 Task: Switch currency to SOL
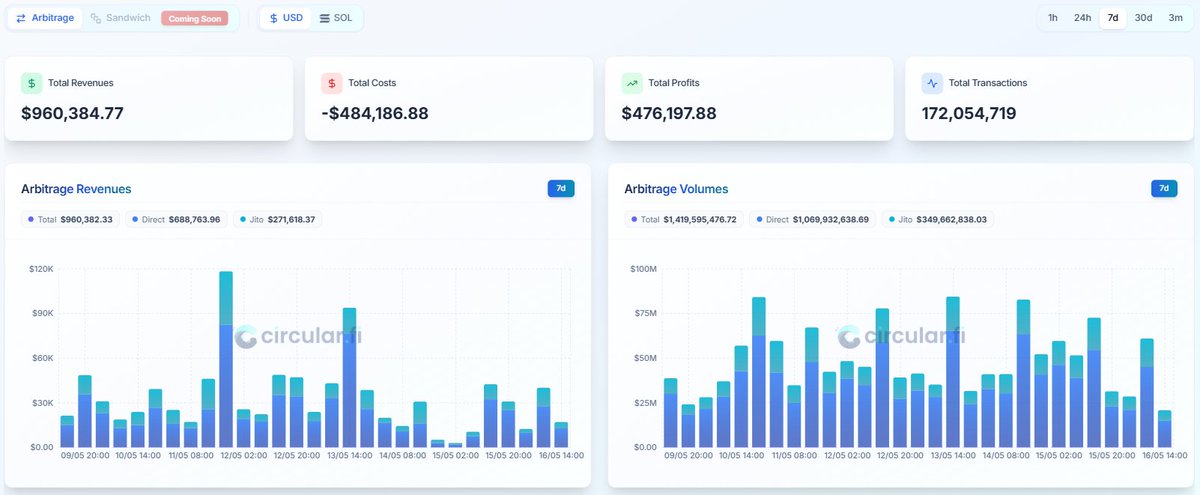(x=336, y=18)
